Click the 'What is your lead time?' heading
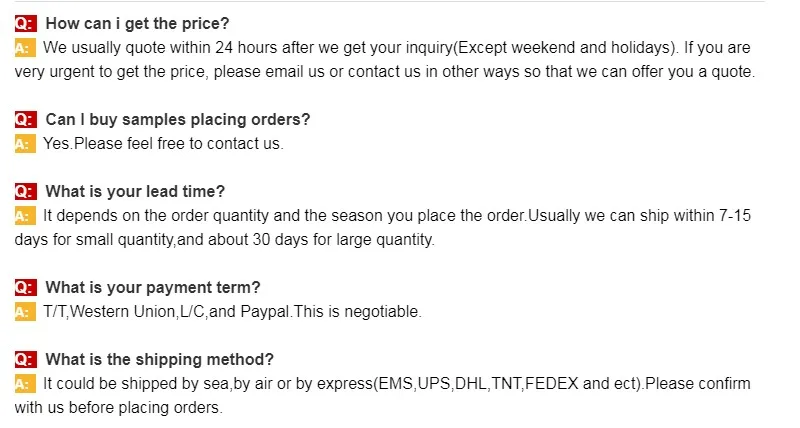 [x=135, y=191]
